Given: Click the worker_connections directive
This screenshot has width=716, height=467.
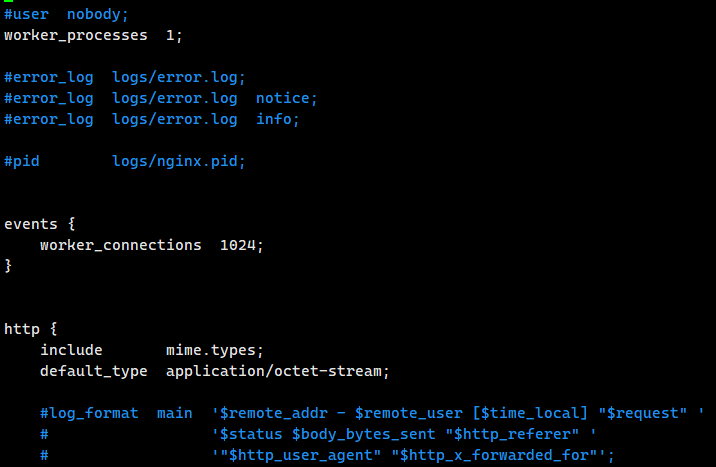Looking at the screenshot, I should 121,245.
